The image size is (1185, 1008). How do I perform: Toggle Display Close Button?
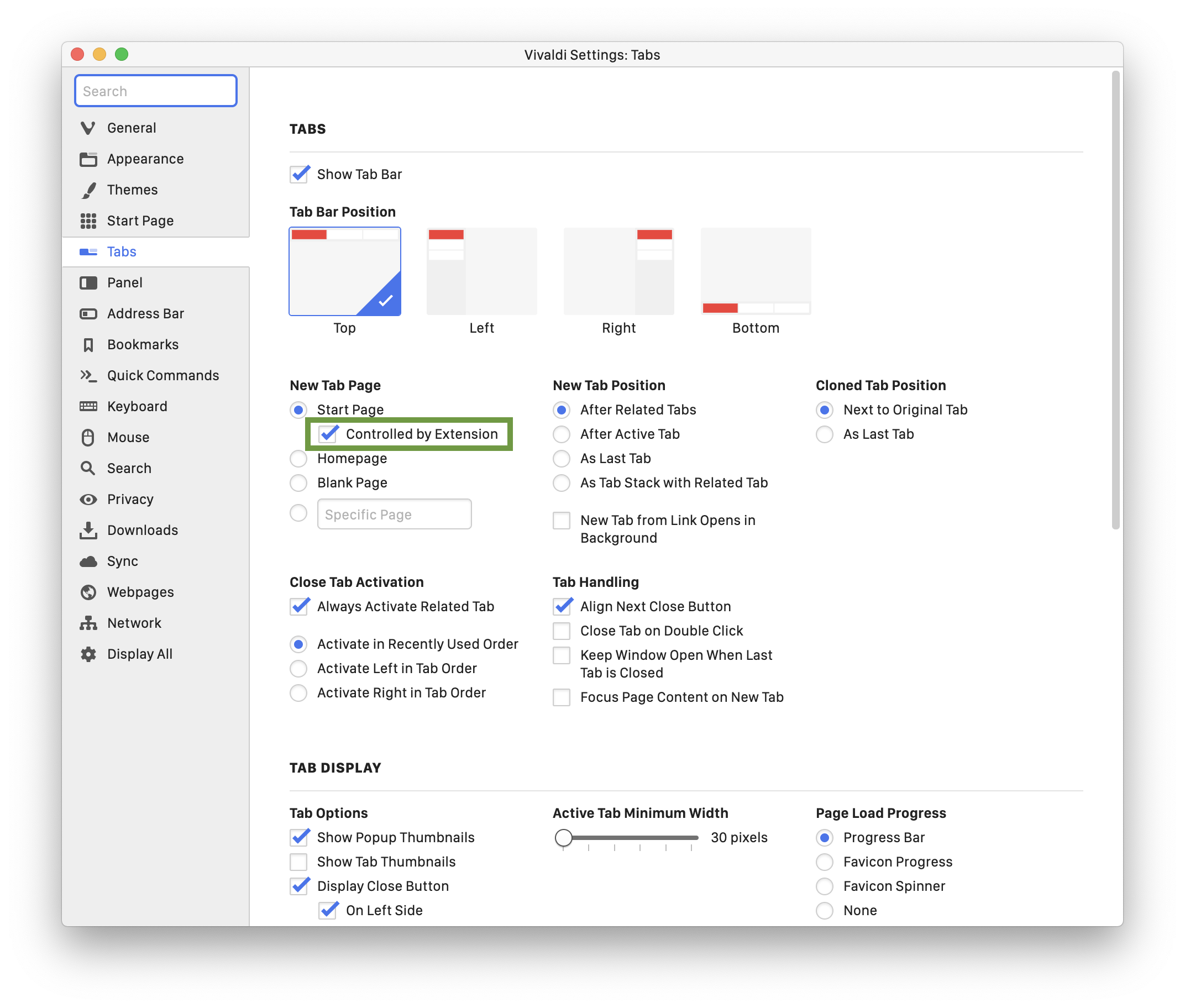[300, 886]
